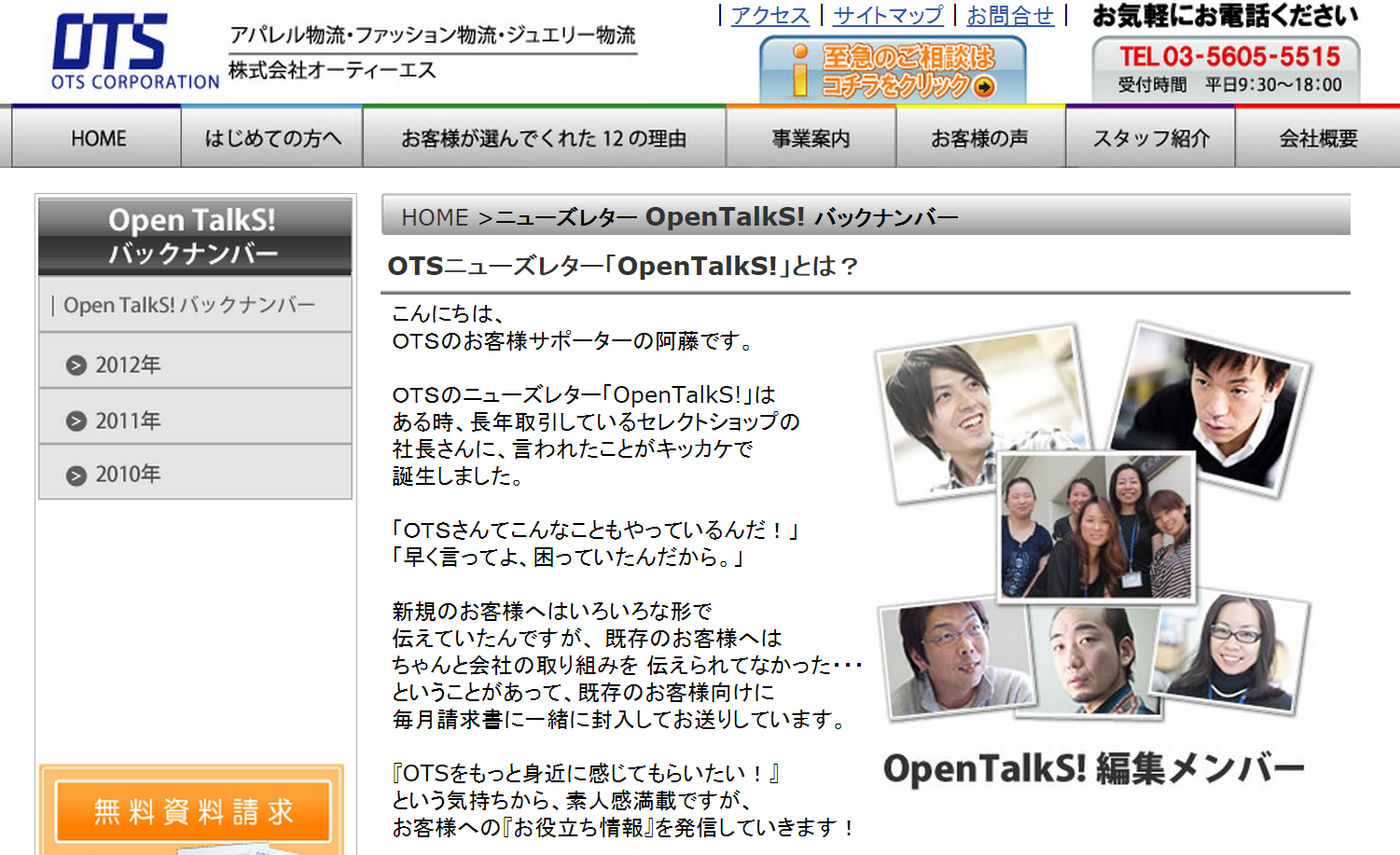The height and width of the screenshot is (855, 1400).
Task: Click the arrow icon beside 2010年
Action: 76,476
